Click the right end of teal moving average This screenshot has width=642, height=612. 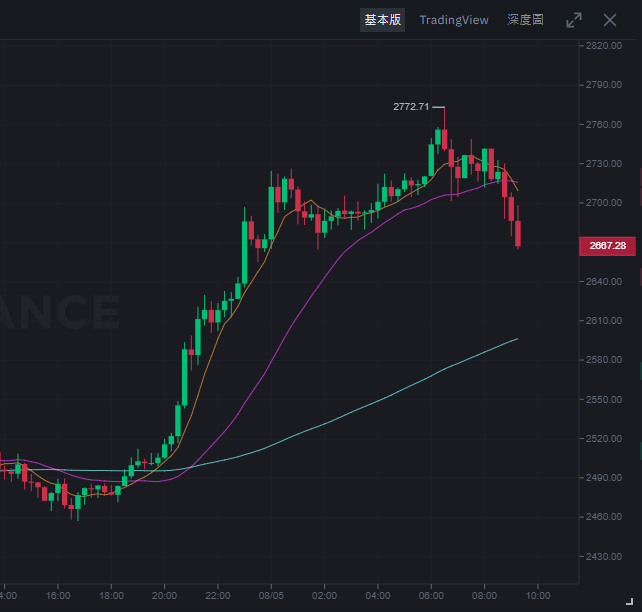pyautogui.click(x=517, y=339)
